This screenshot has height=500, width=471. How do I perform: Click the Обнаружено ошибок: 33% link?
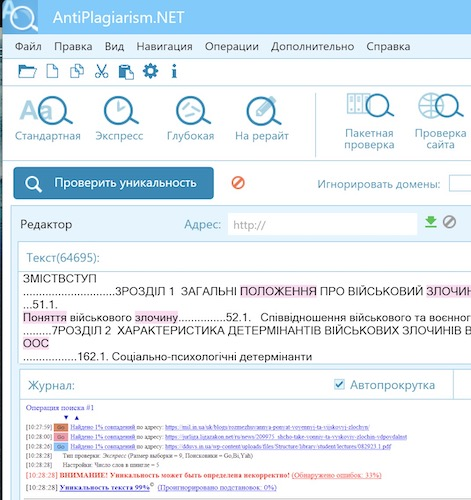click(337, 475)
